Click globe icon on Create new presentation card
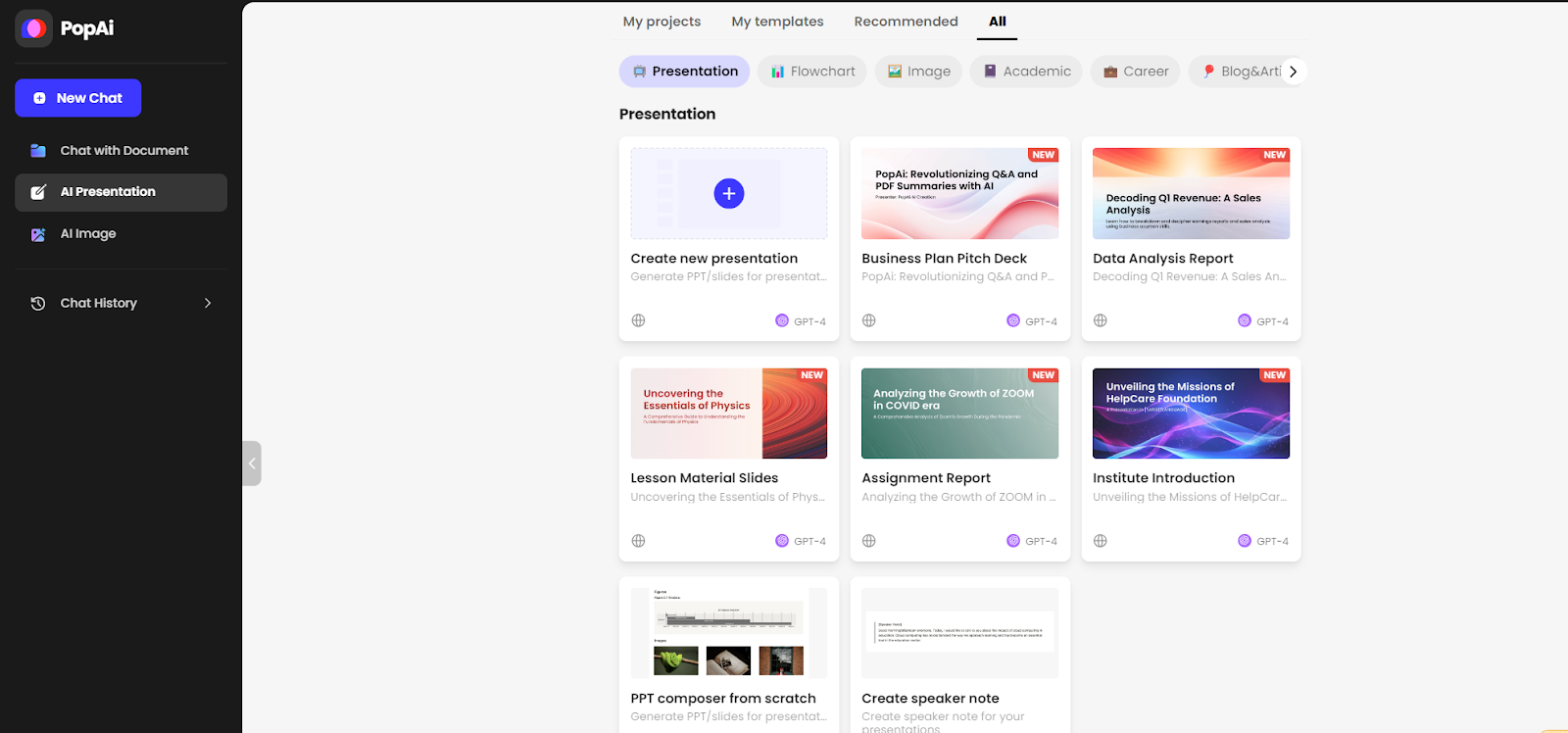This screenshot has height=733, width=1568. [638, 320]
